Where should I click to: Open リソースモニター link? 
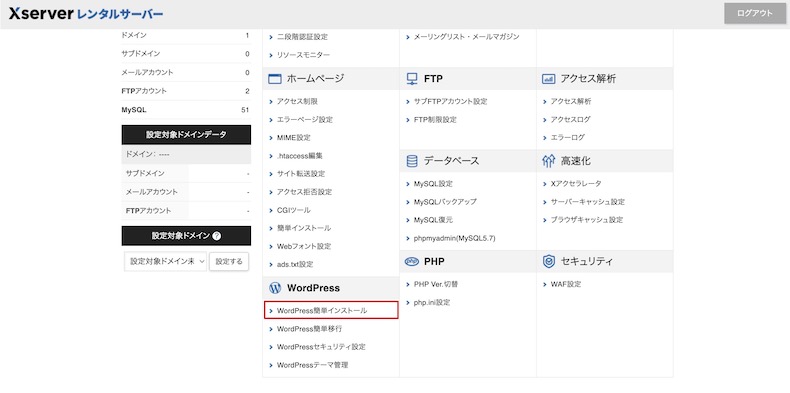click(x=303, y=55)
